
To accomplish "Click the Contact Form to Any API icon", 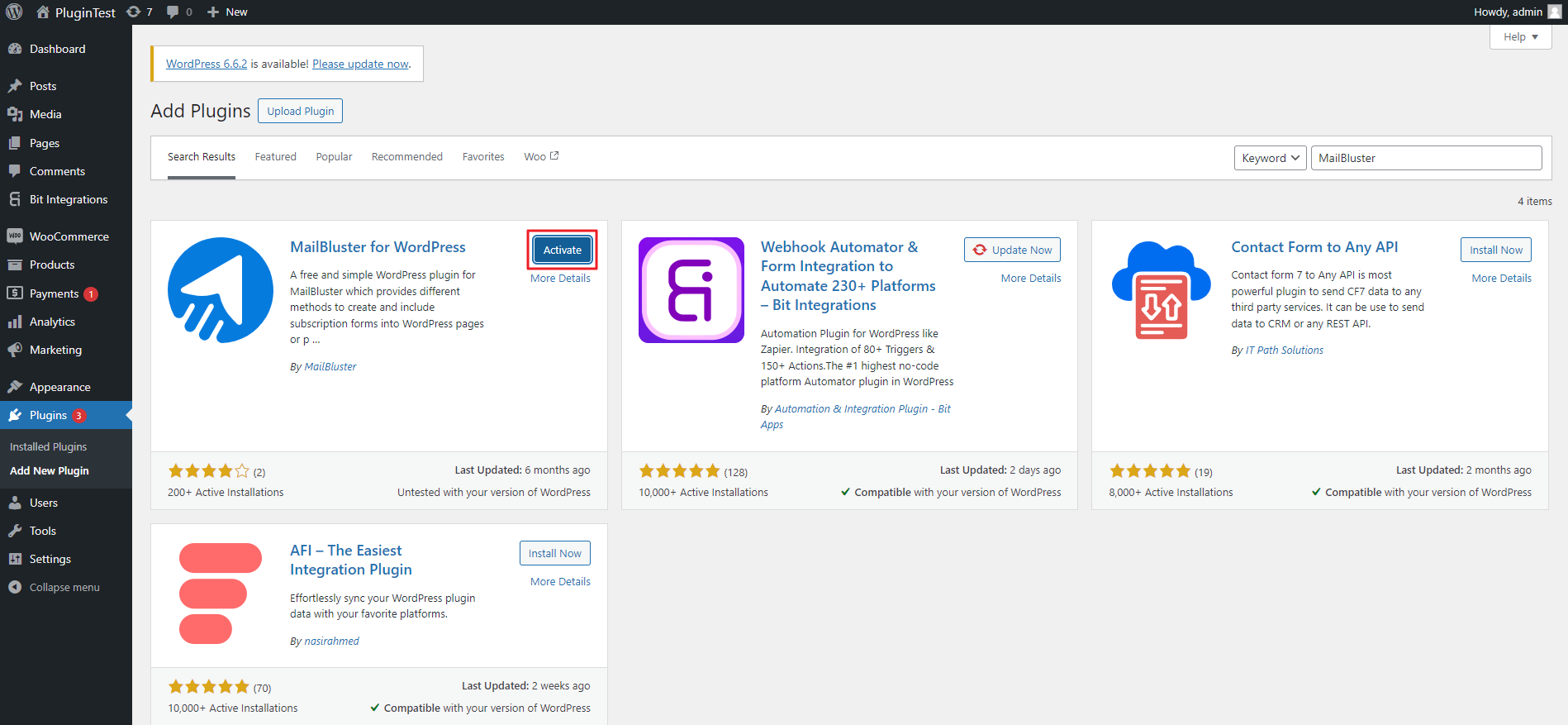I will tap(1162, 290).
